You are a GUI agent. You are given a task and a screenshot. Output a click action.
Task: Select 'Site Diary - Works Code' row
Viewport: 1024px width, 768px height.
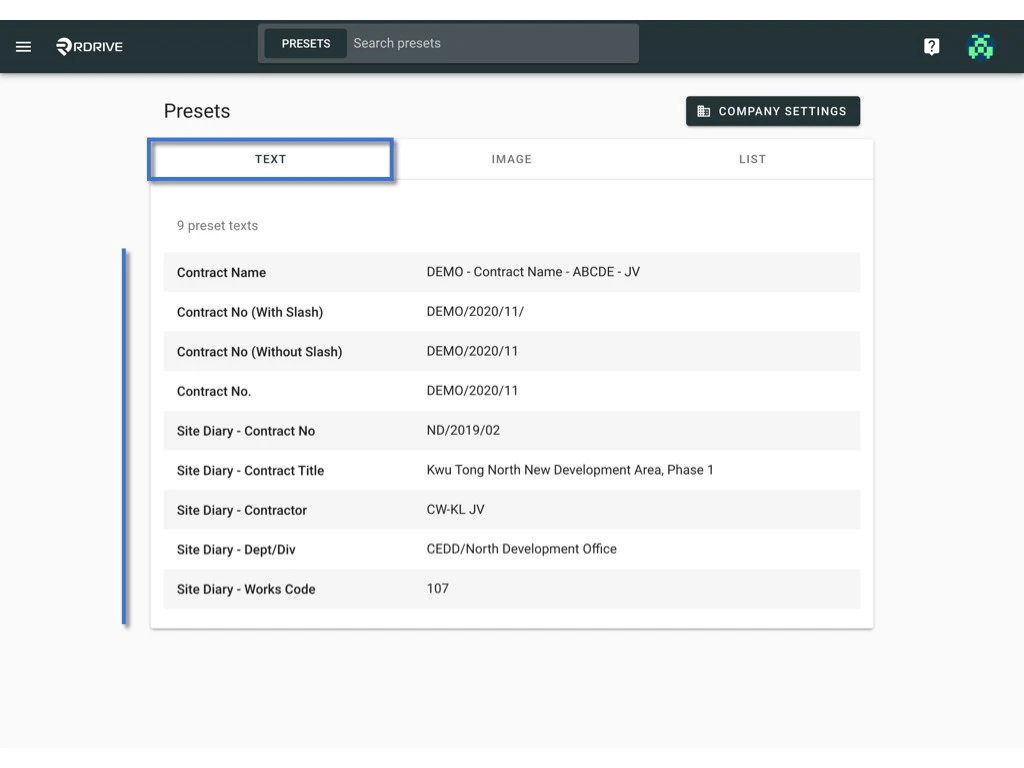511,589
